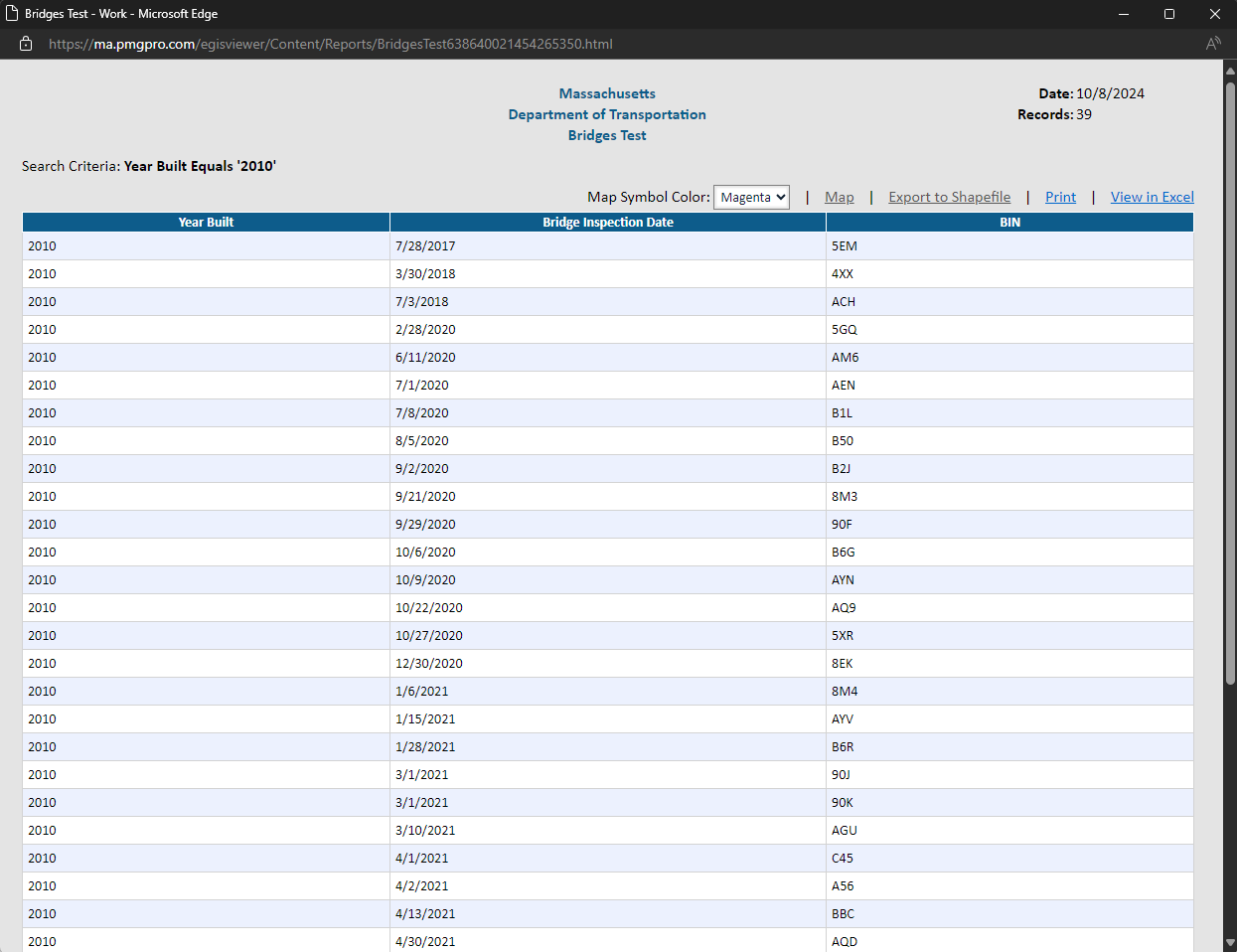The width and height of the screenshot is (1237, 952).
Task: Click the page URL in address bar
Action: 330,44
